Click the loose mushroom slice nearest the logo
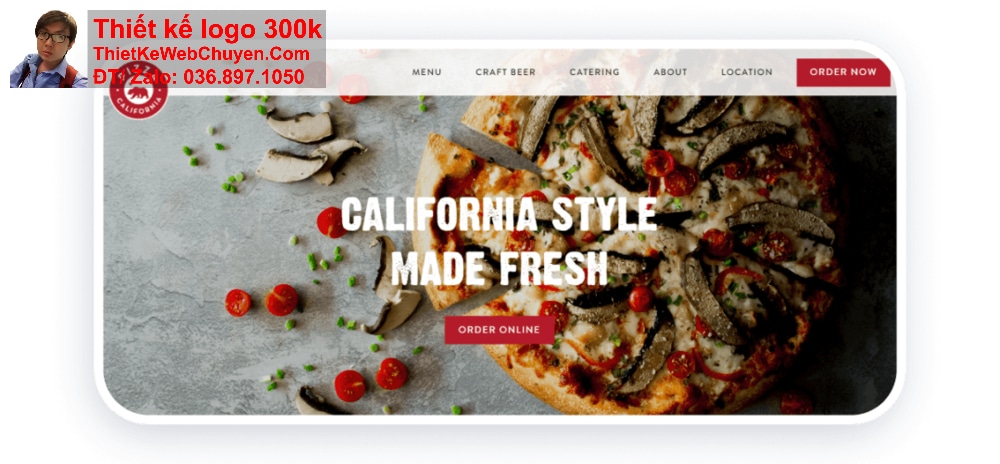Screen dimensions: 1000x464 (x=300, y=126)
